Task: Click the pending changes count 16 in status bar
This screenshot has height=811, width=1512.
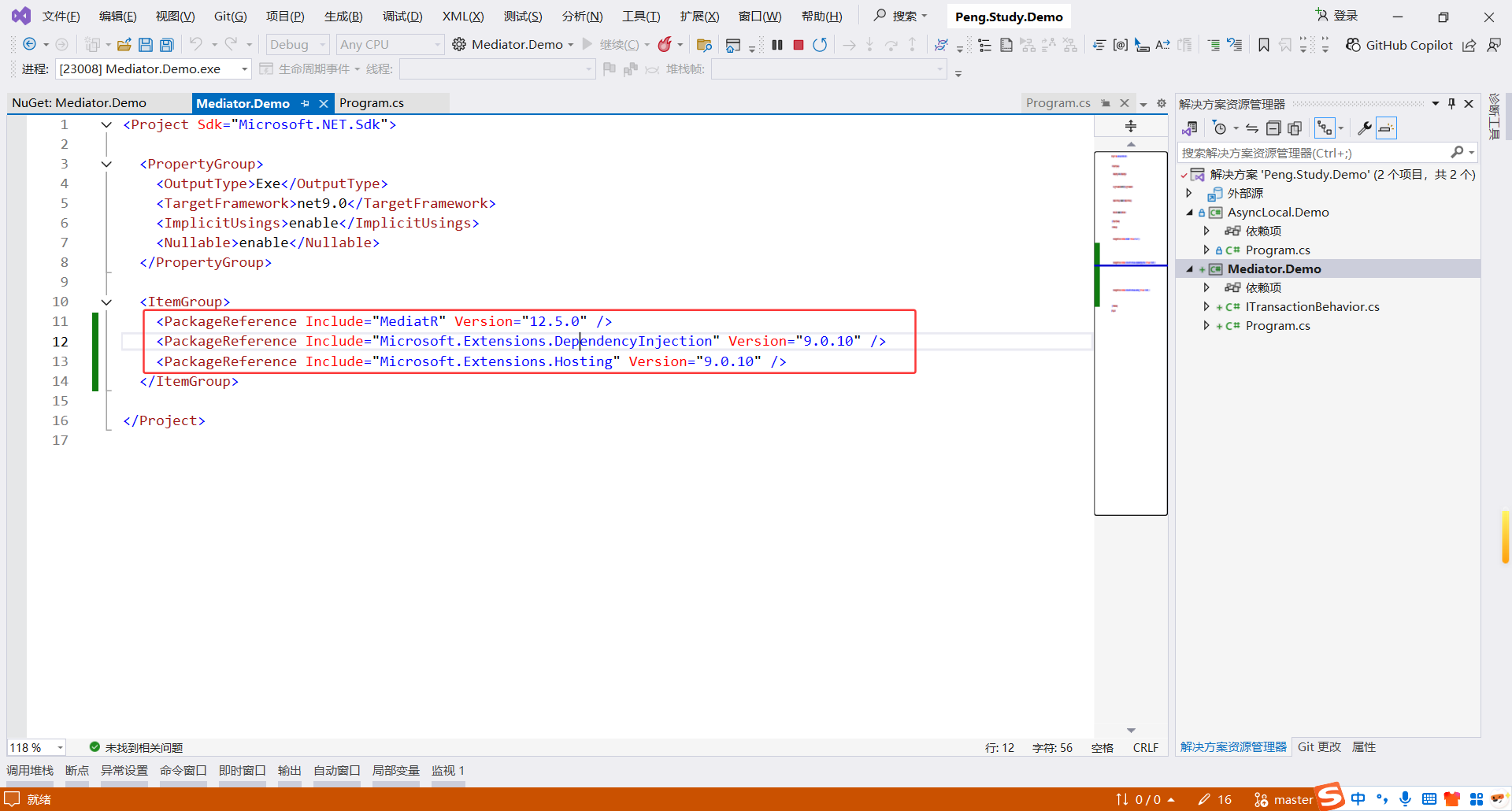Action: 1215,800
